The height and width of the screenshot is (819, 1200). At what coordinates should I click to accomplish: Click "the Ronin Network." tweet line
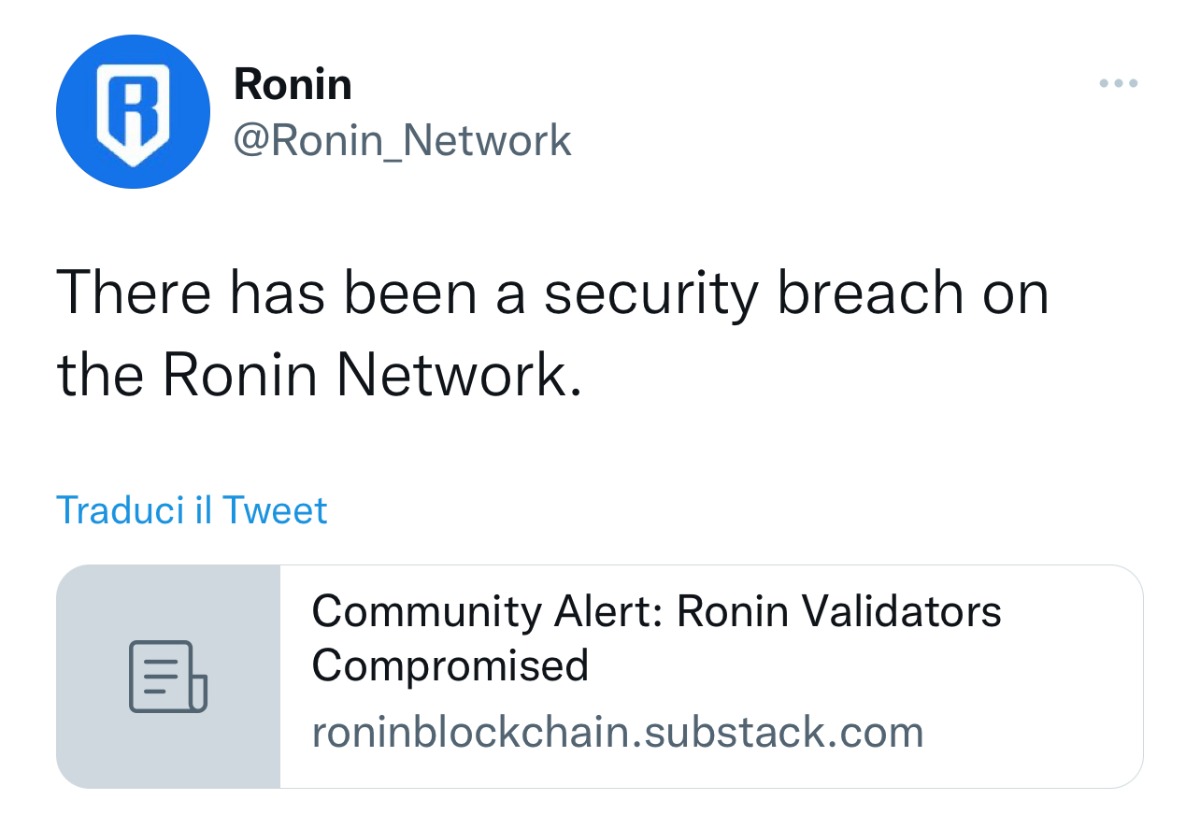[x=318, y=373]
